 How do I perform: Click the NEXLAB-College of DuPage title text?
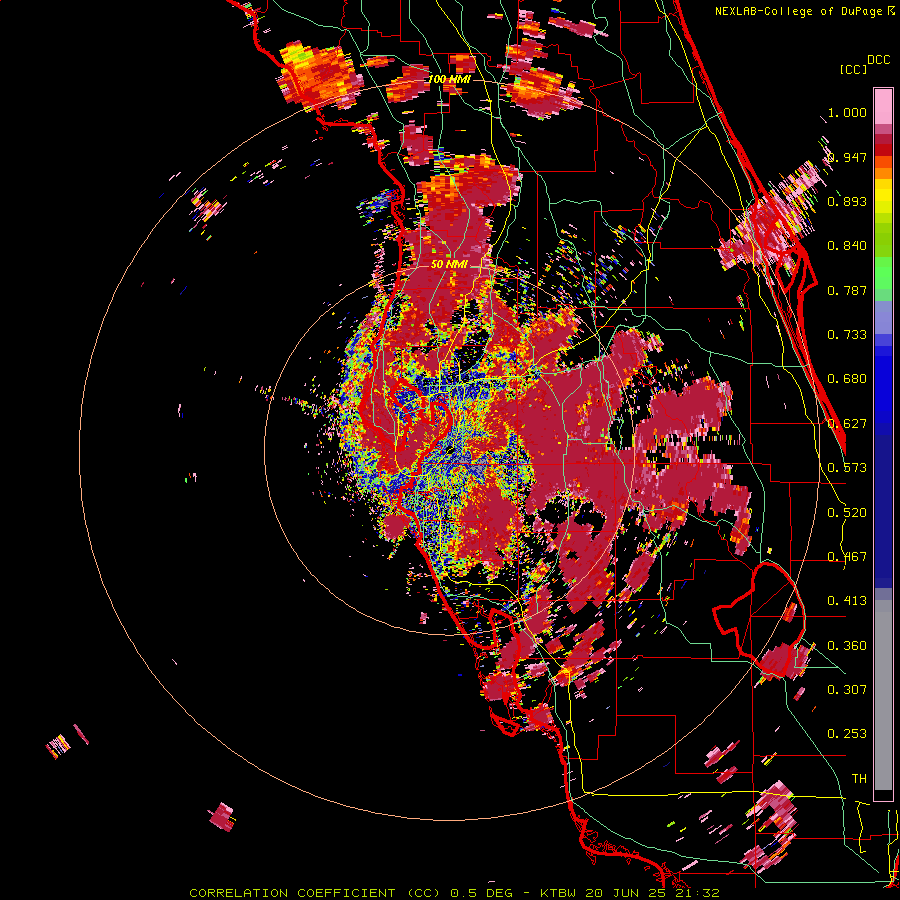tap(799, 11)
